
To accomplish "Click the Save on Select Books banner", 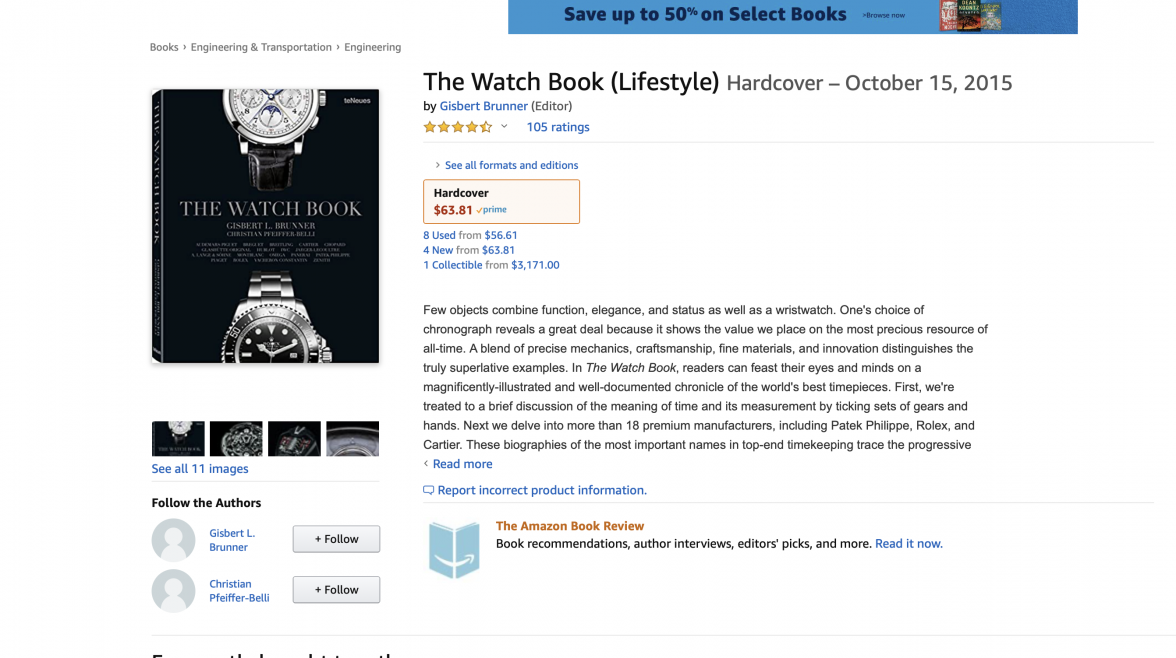I will 792,16.
